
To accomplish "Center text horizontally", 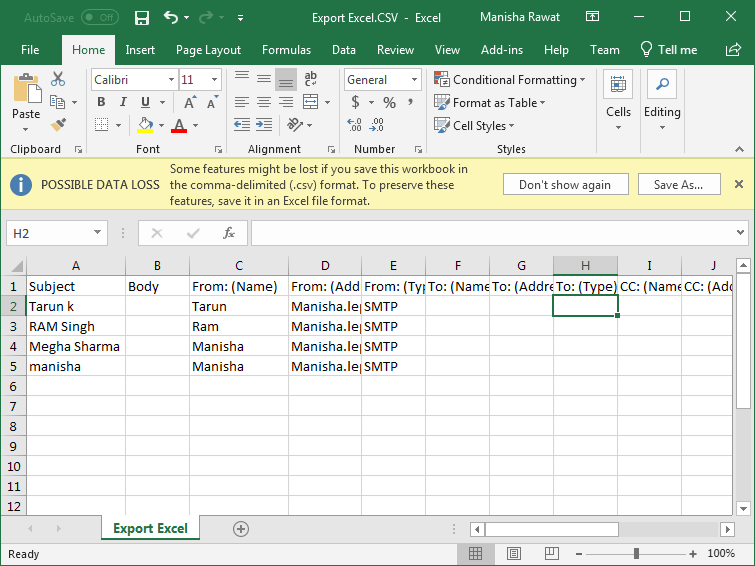I will coord(264,102).
